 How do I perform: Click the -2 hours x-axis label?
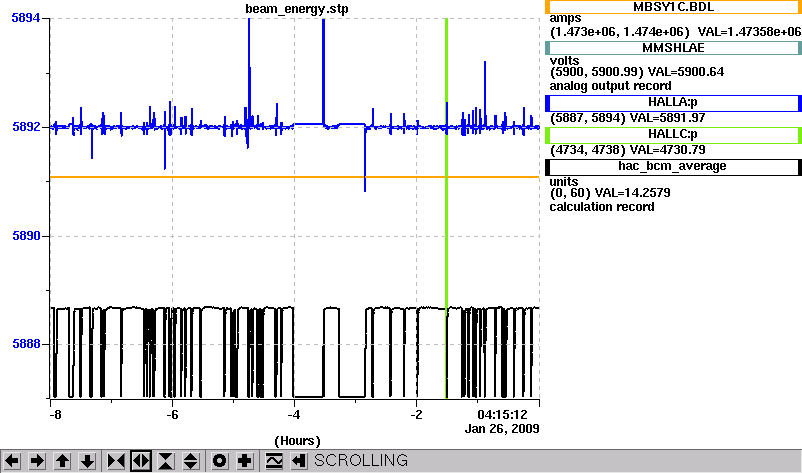(416, 415)
